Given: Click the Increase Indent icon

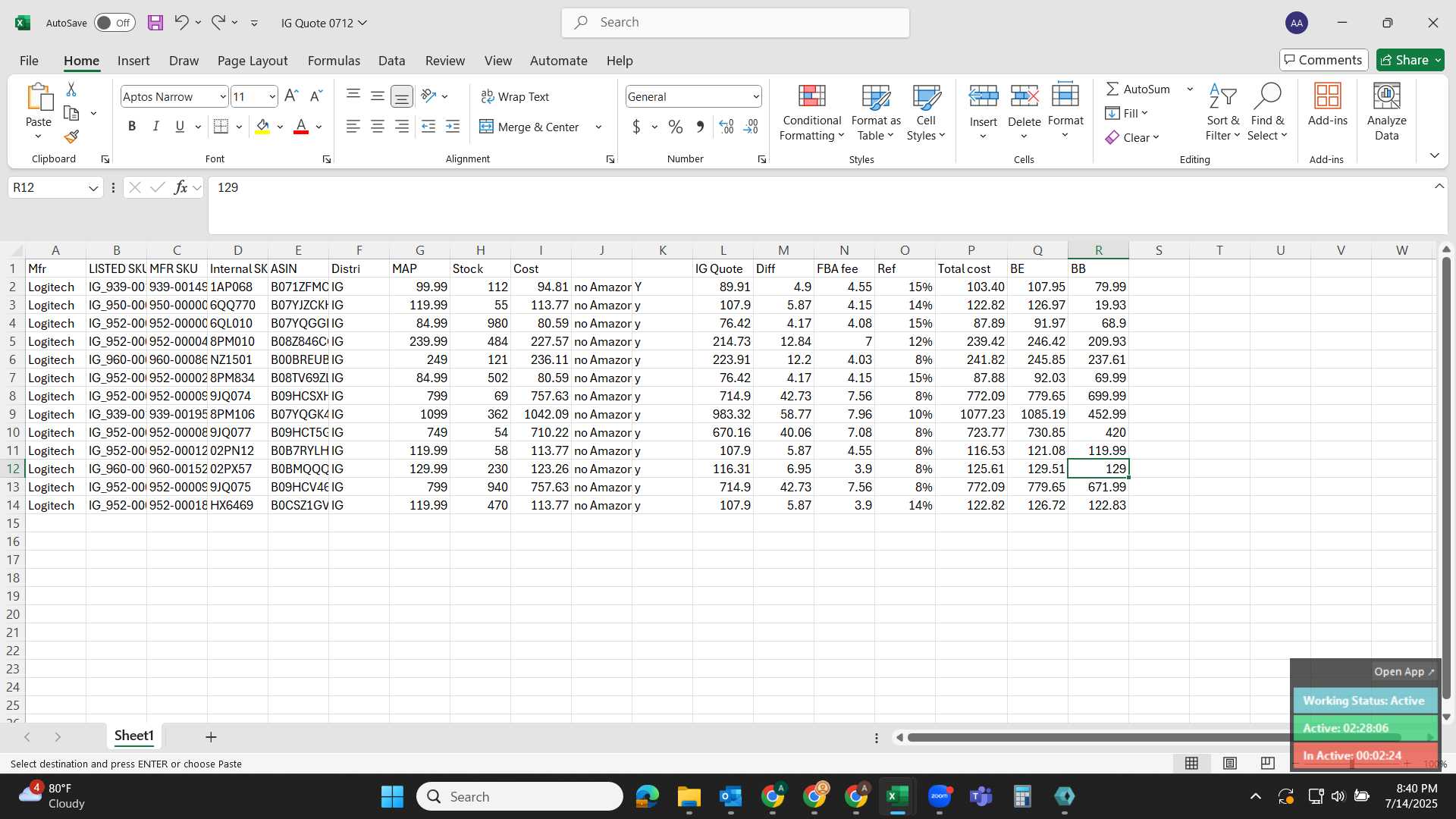Looking at the screenshot, I should tap(453, 127).
